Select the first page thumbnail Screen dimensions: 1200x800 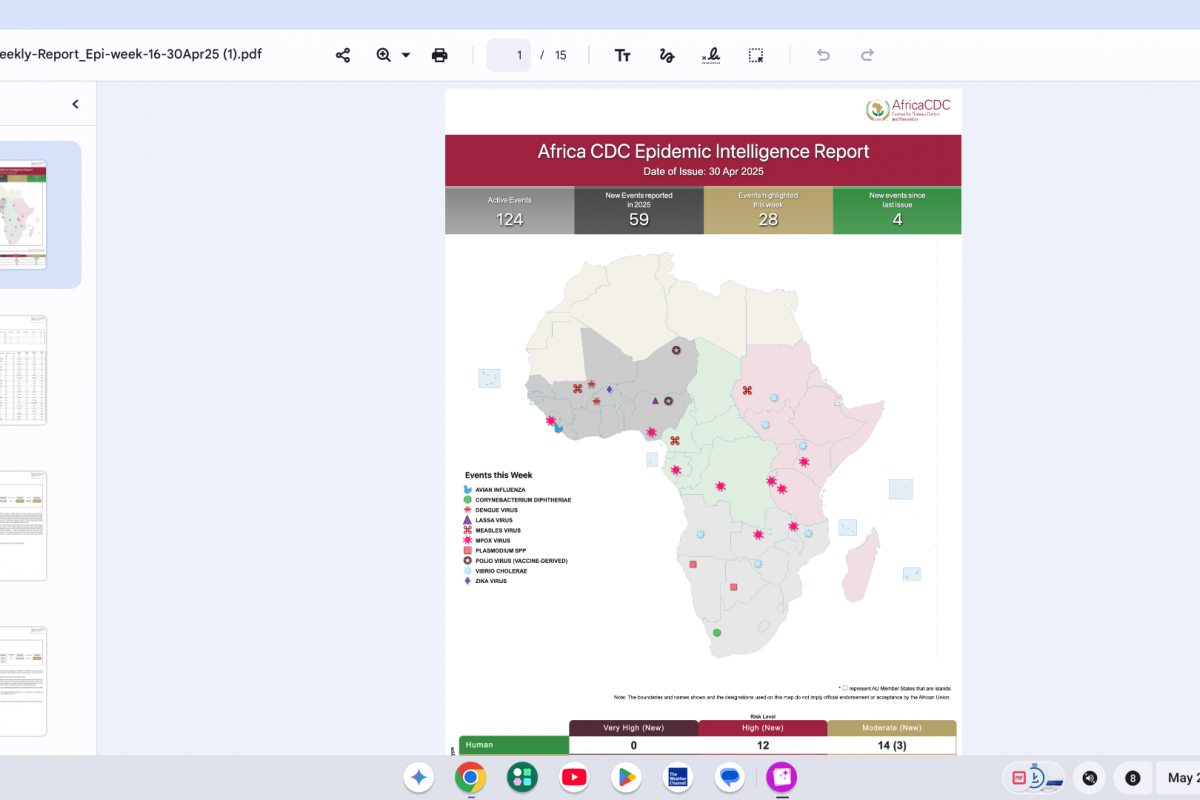[x=23, y=213]
